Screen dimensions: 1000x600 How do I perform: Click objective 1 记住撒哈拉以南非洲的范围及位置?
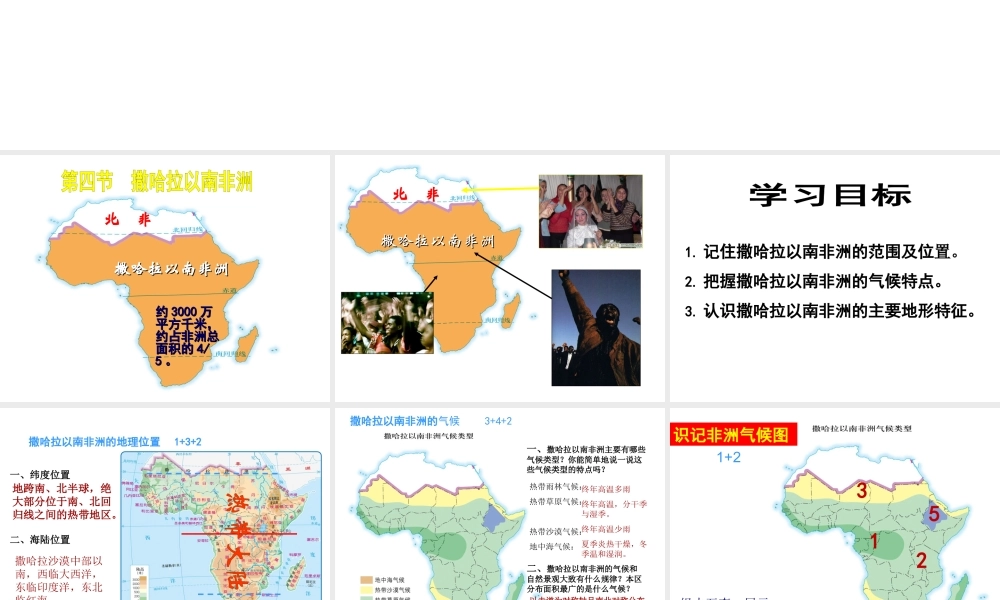823,252
